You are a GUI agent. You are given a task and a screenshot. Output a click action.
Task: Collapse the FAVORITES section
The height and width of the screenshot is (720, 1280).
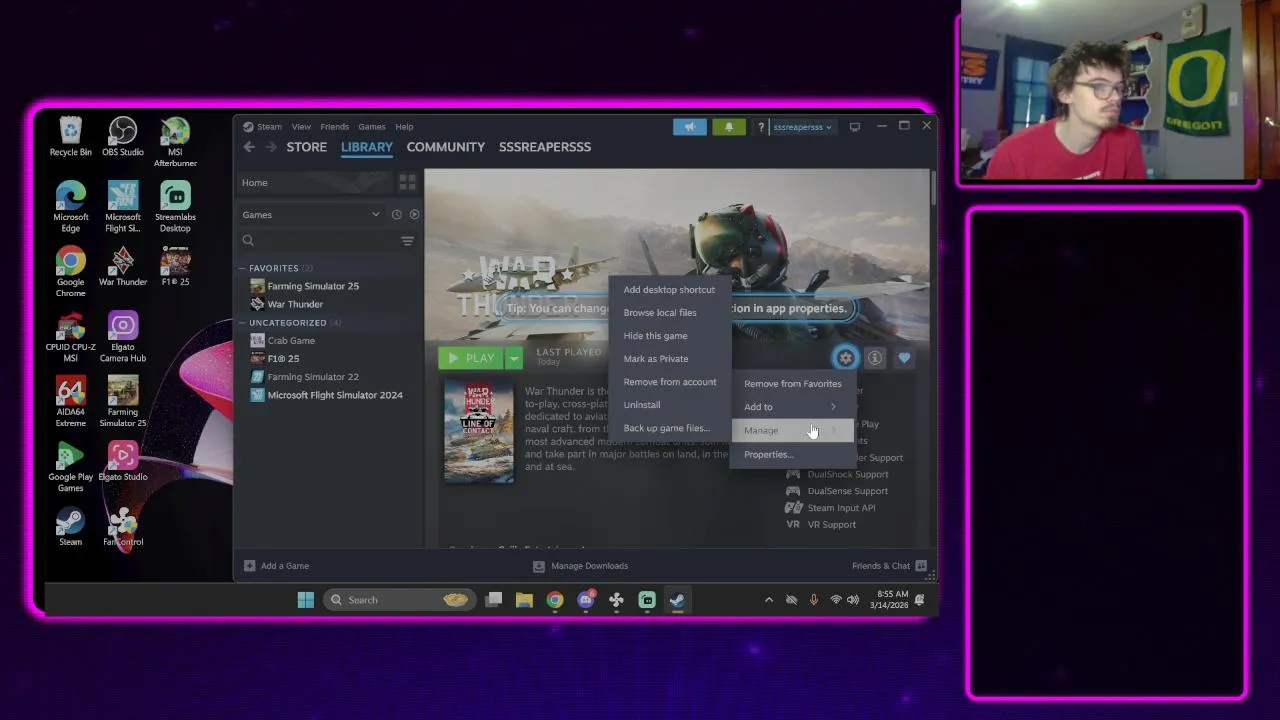242,268
